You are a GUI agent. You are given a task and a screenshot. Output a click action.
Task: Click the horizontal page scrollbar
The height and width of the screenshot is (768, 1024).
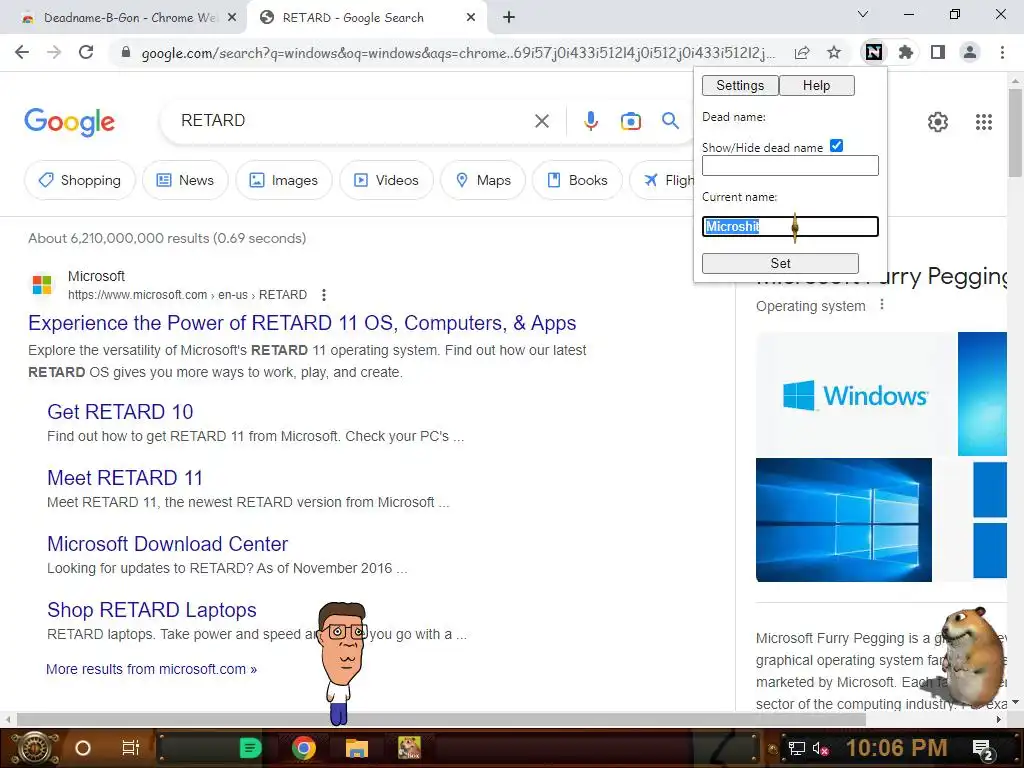click(x=441, y=720)
